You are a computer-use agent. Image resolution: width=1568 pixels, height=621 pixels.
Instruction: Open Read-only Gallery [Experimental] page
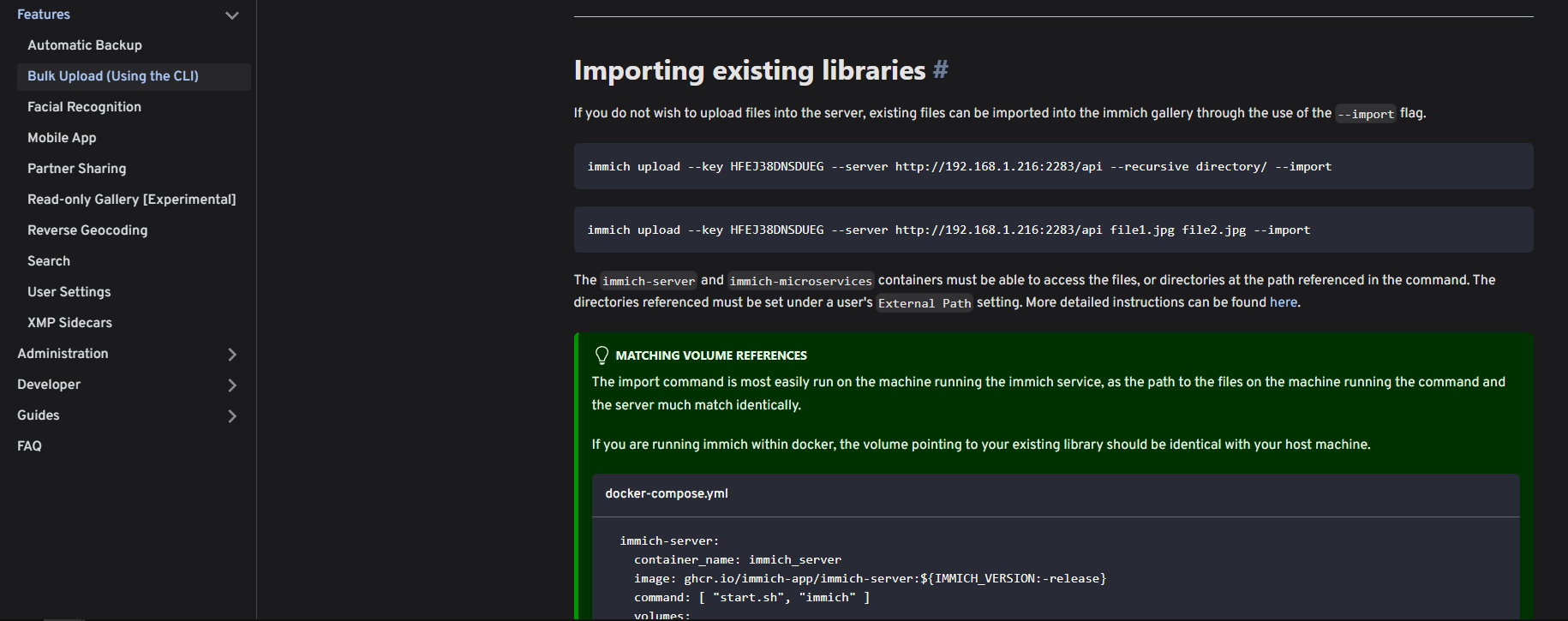pyautogui.click(x=131, y=200)
